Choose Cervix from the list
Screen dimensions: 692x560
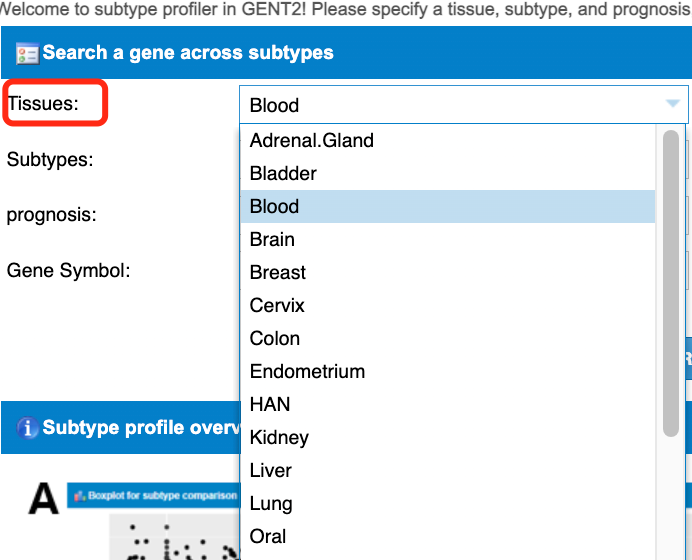tap(277, 305)
